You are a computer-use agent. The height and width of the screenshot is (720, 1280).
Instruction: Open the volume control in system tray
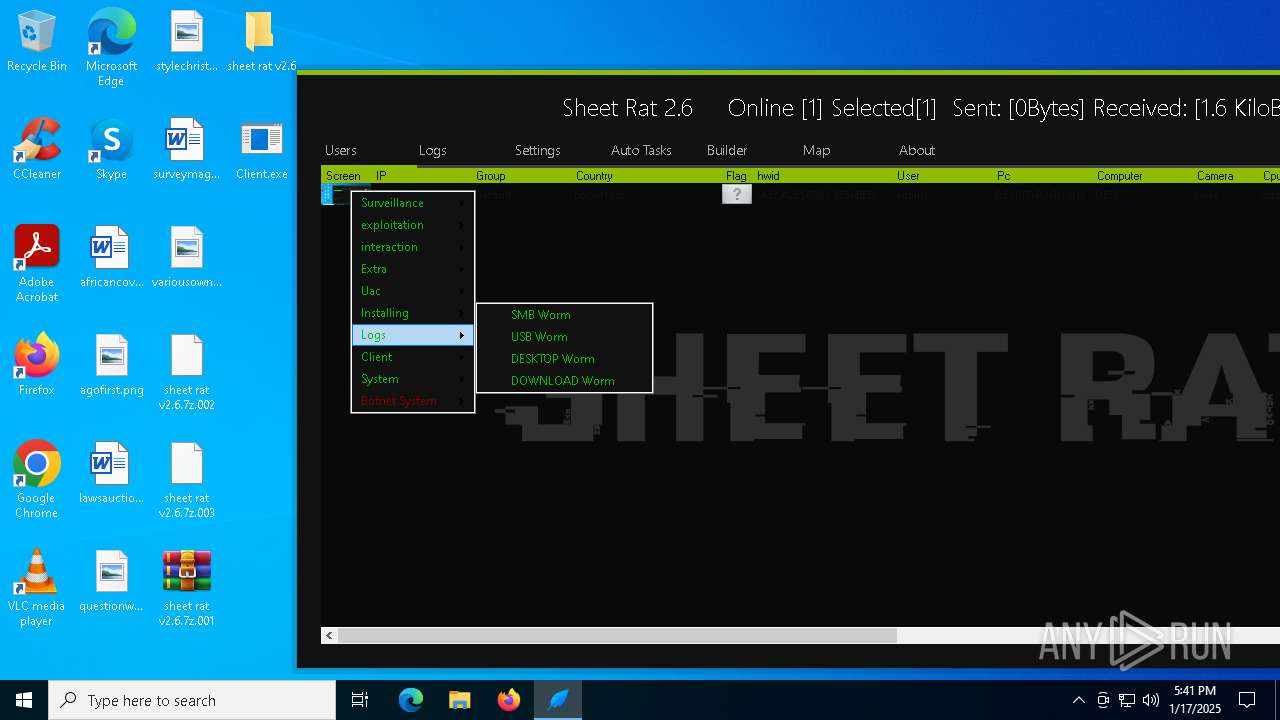[x=1151, y=700]
